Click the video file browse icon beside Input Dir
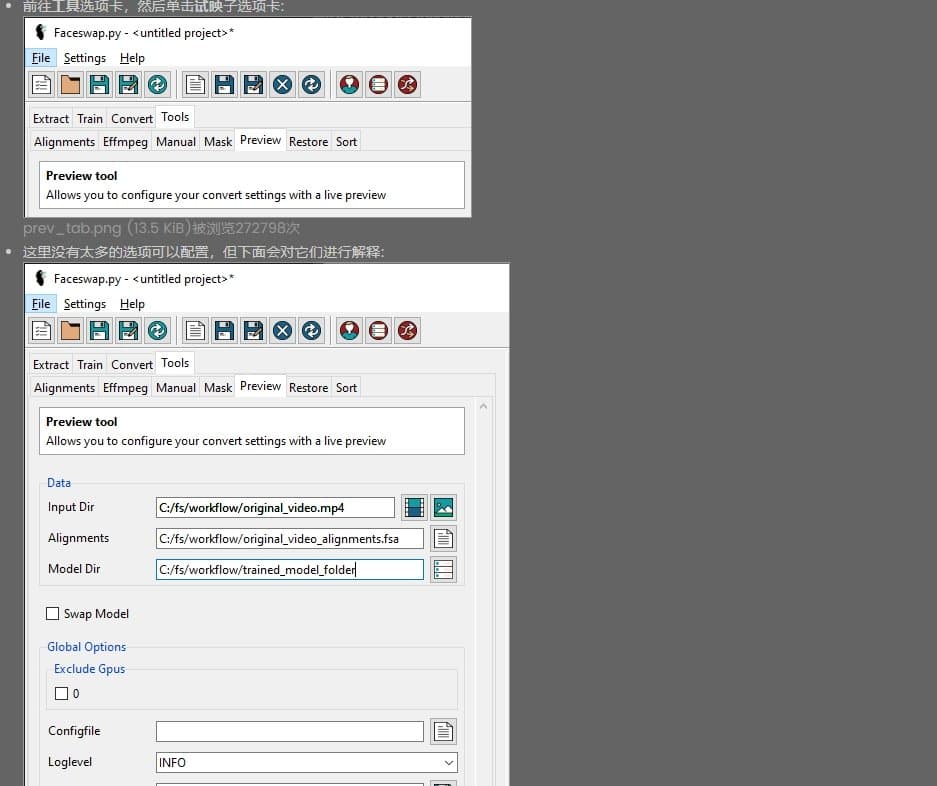This screenshot has width=937, height=786. (x=414, y=507)
